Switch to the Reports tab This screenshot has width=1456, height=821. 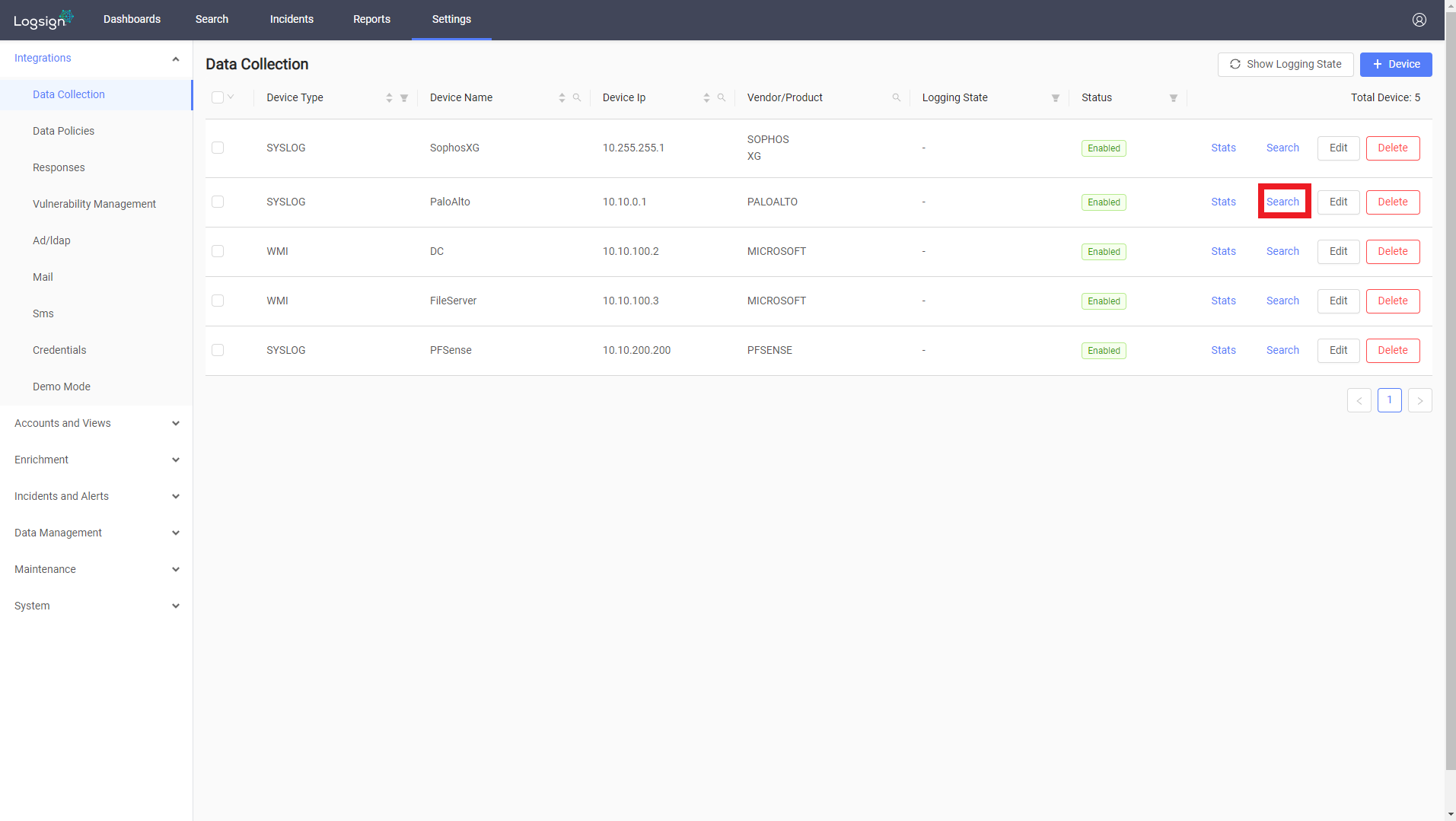(x=371, y=19)
